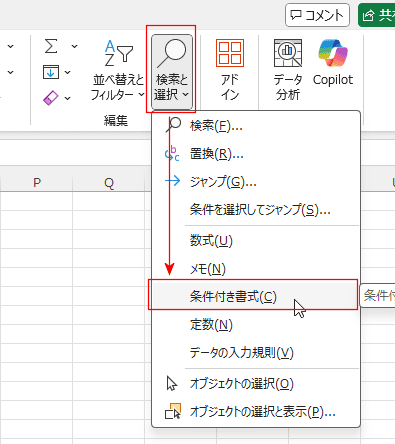Click the AutoSum sigma icon
This screenshot has width=395, height=444.
click(x=51, y=46)
